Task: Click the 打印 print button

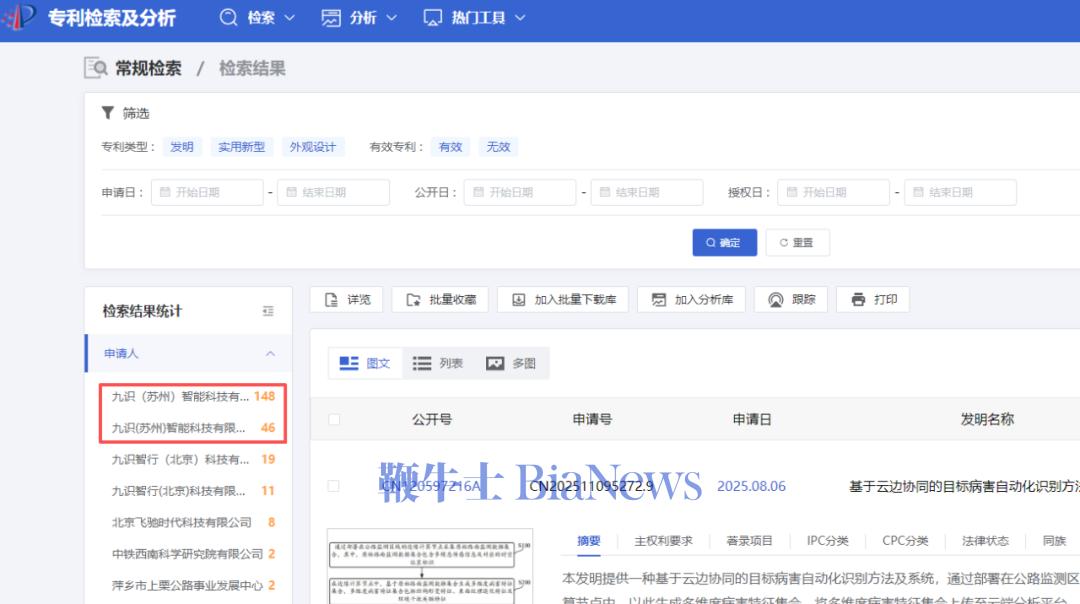Action: point(873,299)
